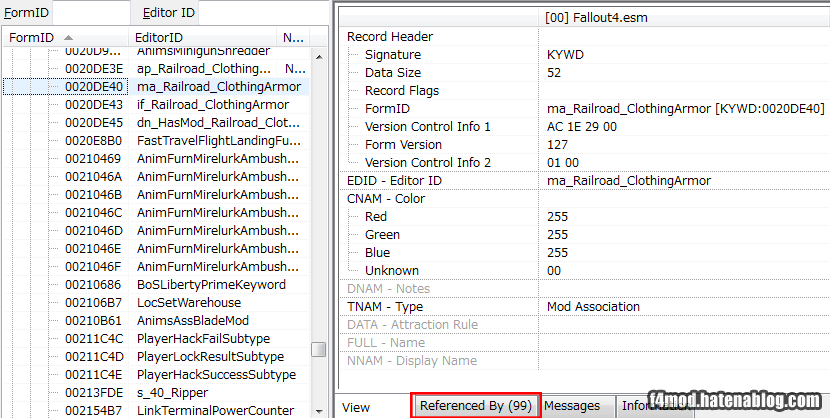Click the EDID value ma_Railroad_ClothingArmor

pyautogui.click(x=629, y=180)
